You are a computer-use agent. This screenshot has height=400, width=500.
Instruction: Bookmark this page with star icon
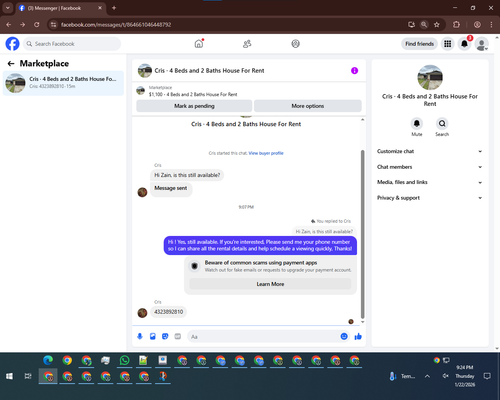click(437, 25)
